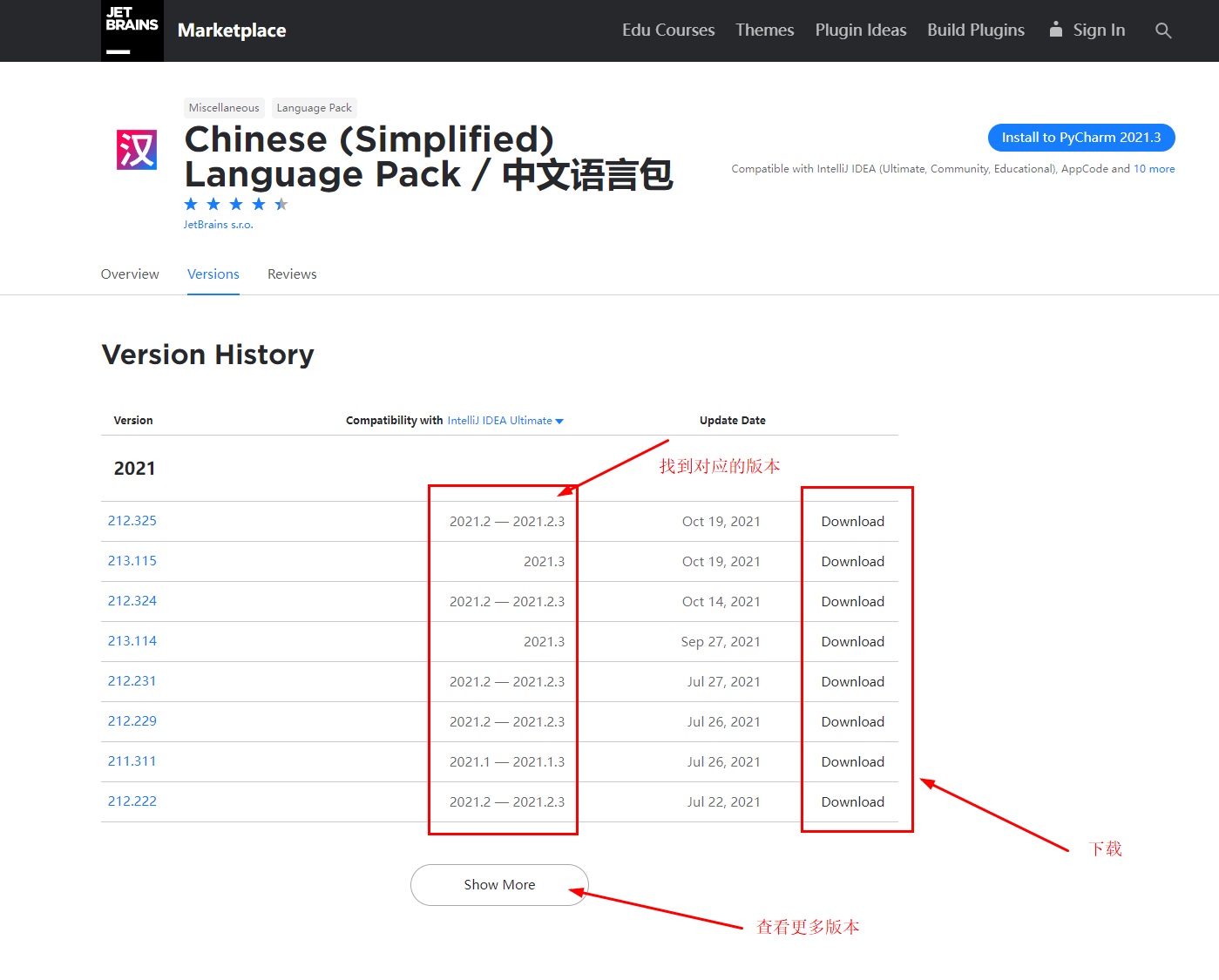Open Plugin Ideas from the navigation bar
Screen dimensions: 1219x980
click(x=860, y=30)
